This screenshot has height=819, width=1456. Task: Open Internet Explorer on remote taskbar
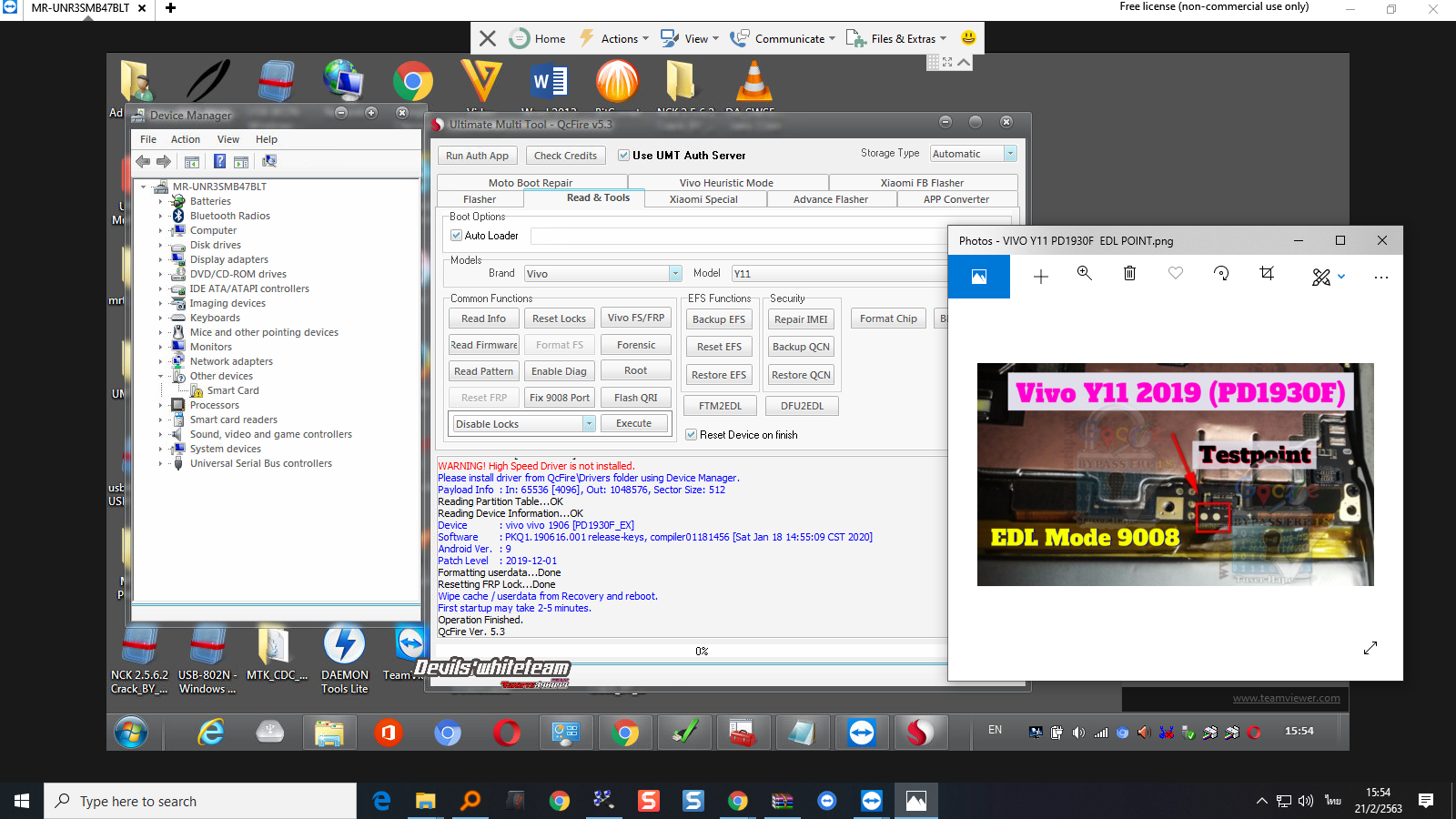[211, 732]
